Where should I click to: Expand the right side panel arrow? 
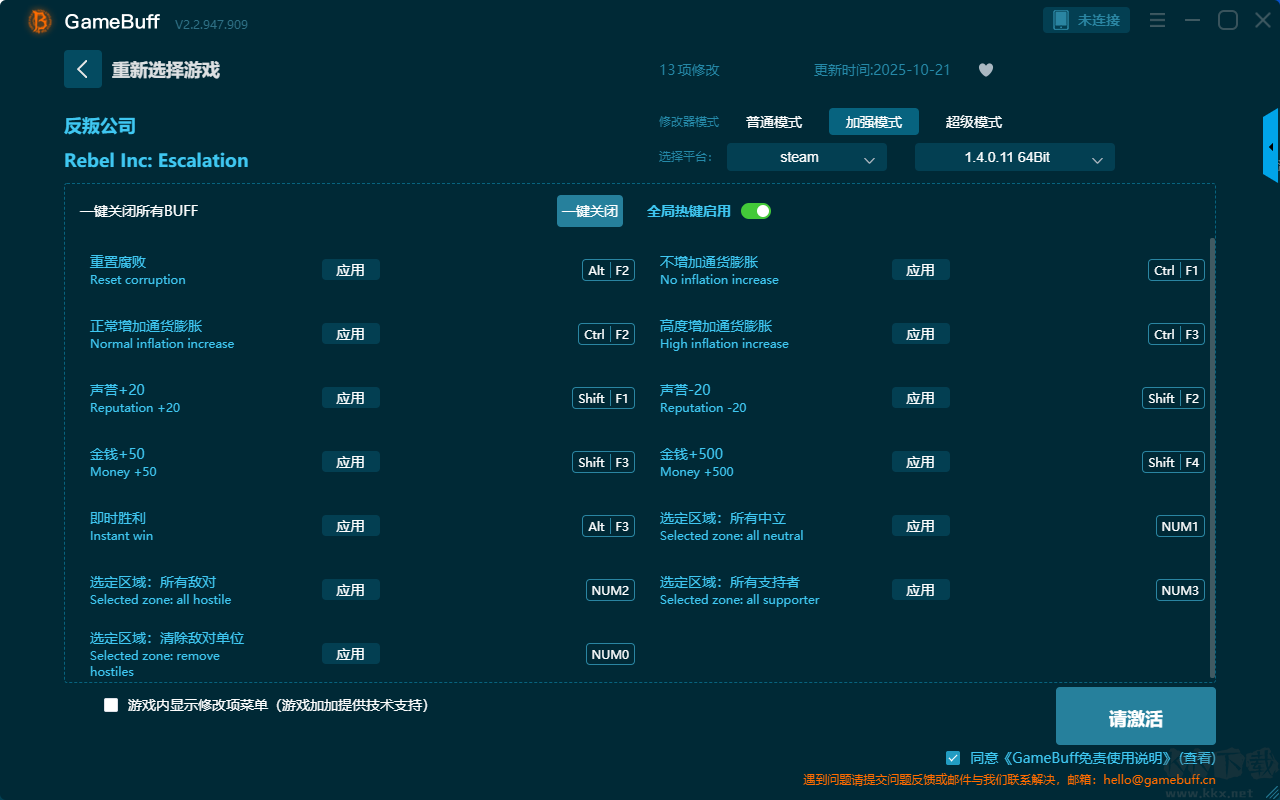coord(1271,146)
